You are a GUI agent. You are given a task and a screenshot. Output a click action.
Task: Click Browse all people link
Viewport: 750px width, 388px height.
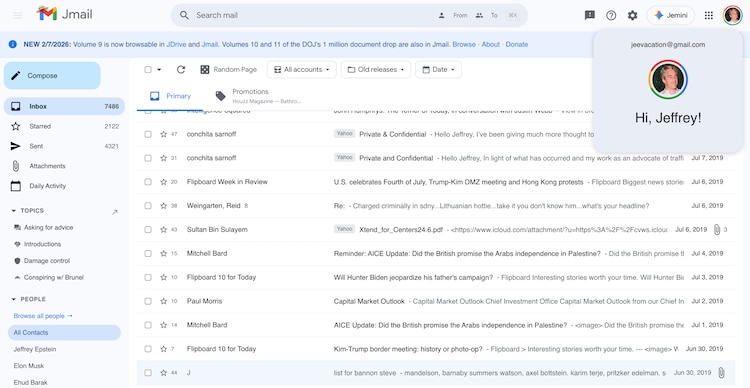click(43, 316)
